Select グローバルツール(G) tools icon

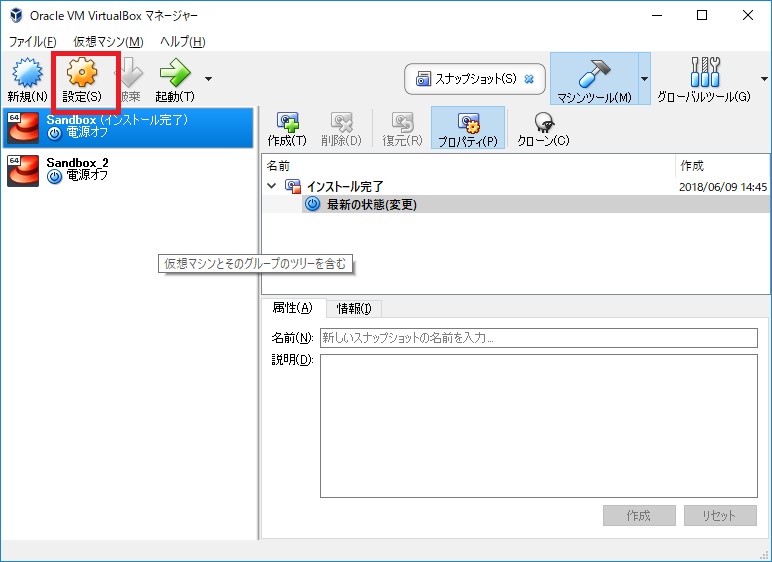tap(705, 72)
